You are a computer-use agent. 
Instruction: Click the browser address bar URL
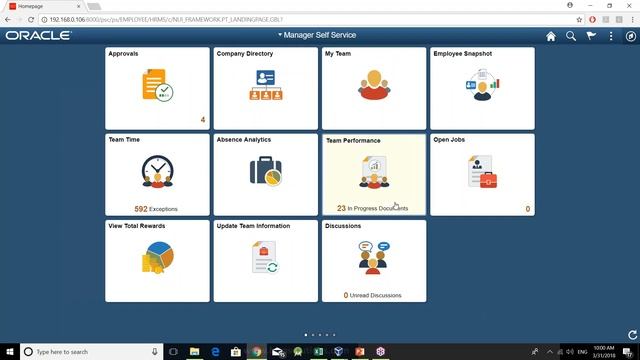coord(166,20)
